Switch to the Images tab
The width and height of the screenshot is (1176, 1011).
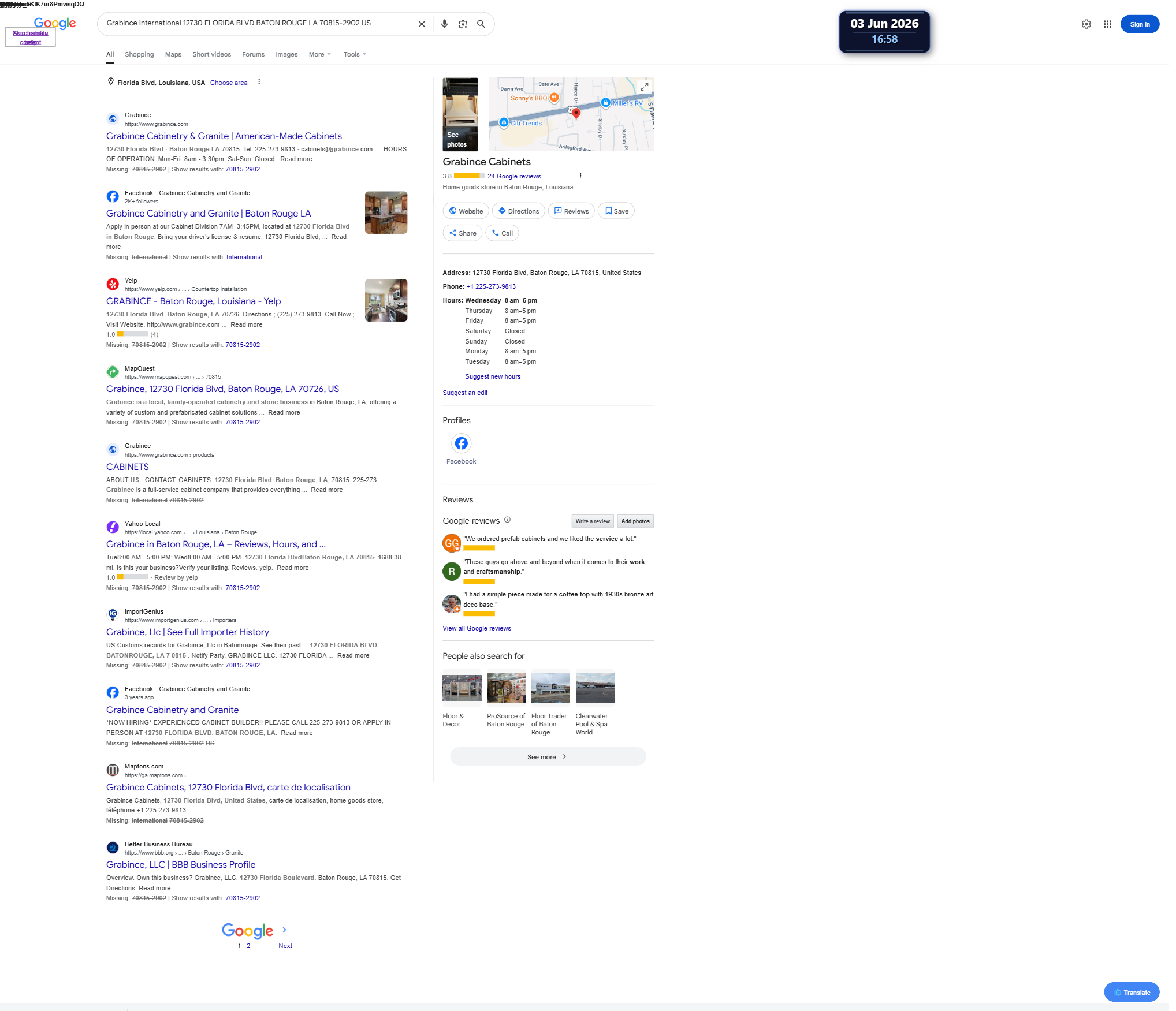[x=286, y=55]
